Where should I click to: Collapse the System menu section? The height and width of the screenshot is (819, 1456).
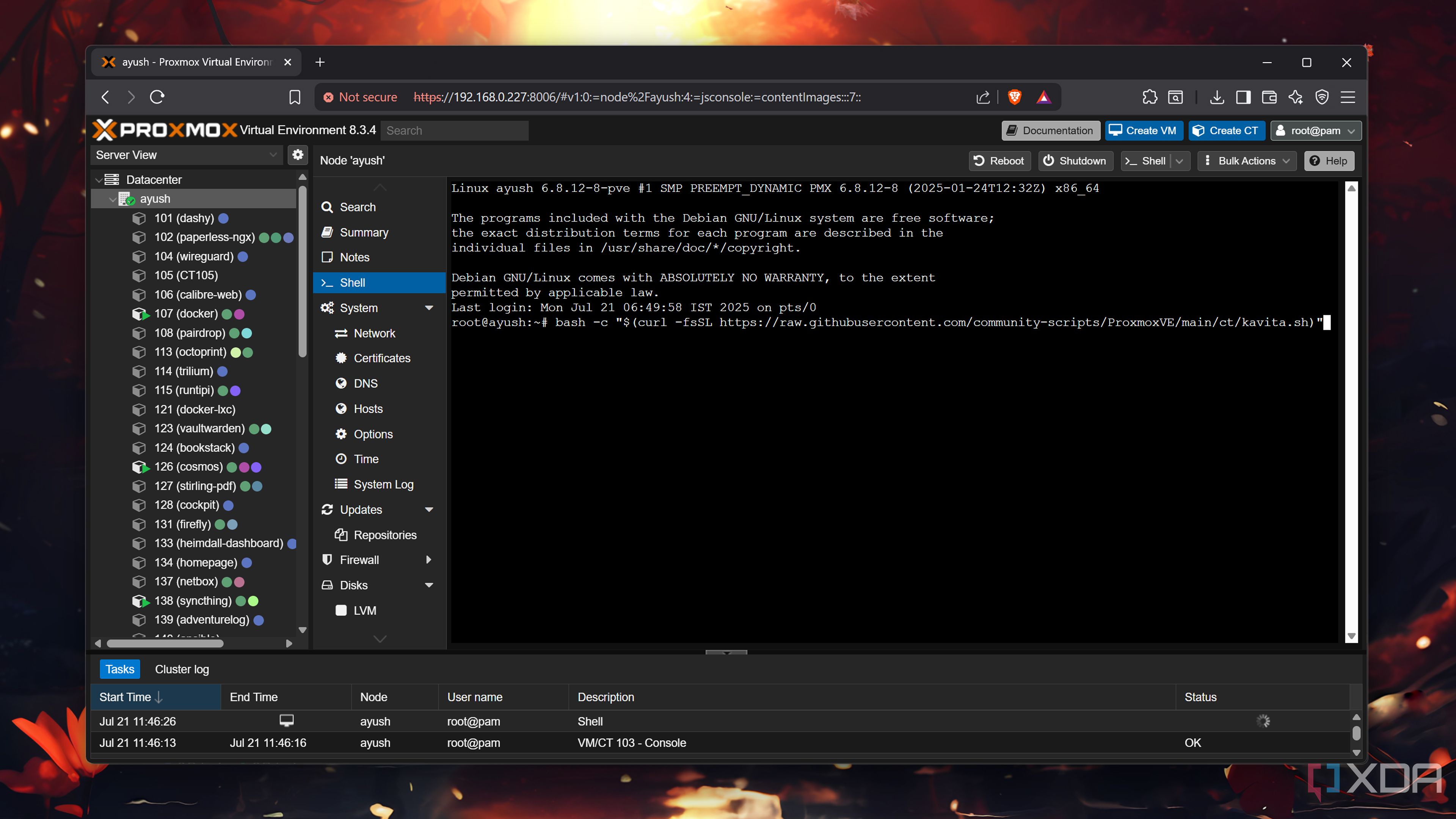(429, 308)
